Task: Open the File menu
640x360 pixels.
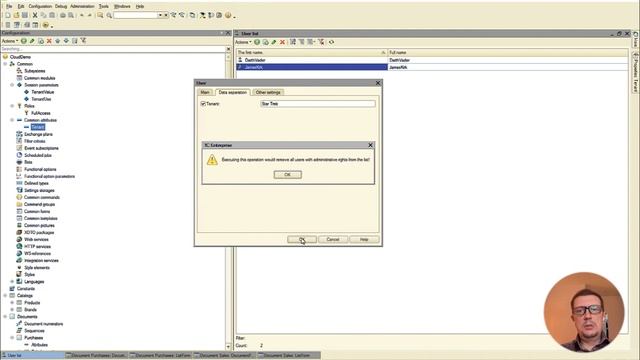Action: [9, 6]
